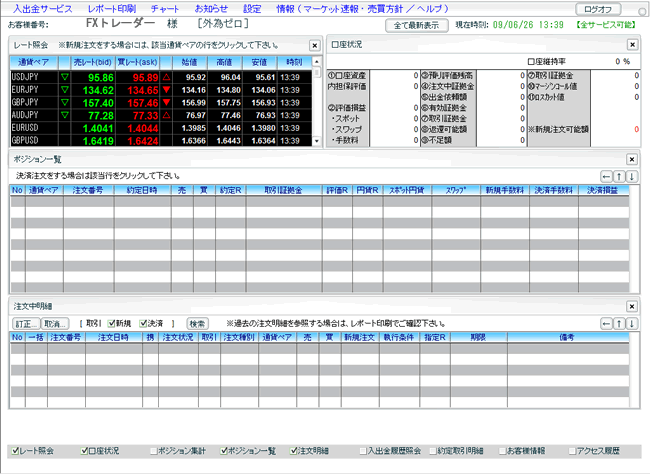The image size is (650, 474).
Task: Click GBPJPY green down triangle indicator
Action: (x=65, y=102)
